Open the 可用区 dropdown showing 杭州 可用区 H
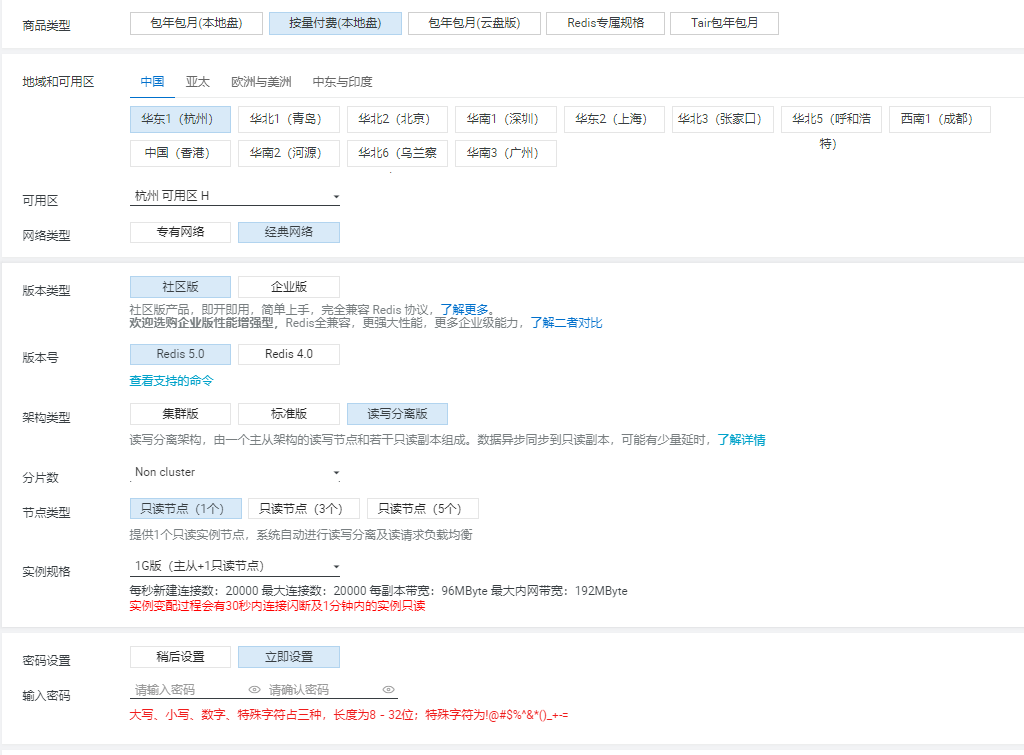Screen dimensions: 1024x755 (x=237, y=196)
